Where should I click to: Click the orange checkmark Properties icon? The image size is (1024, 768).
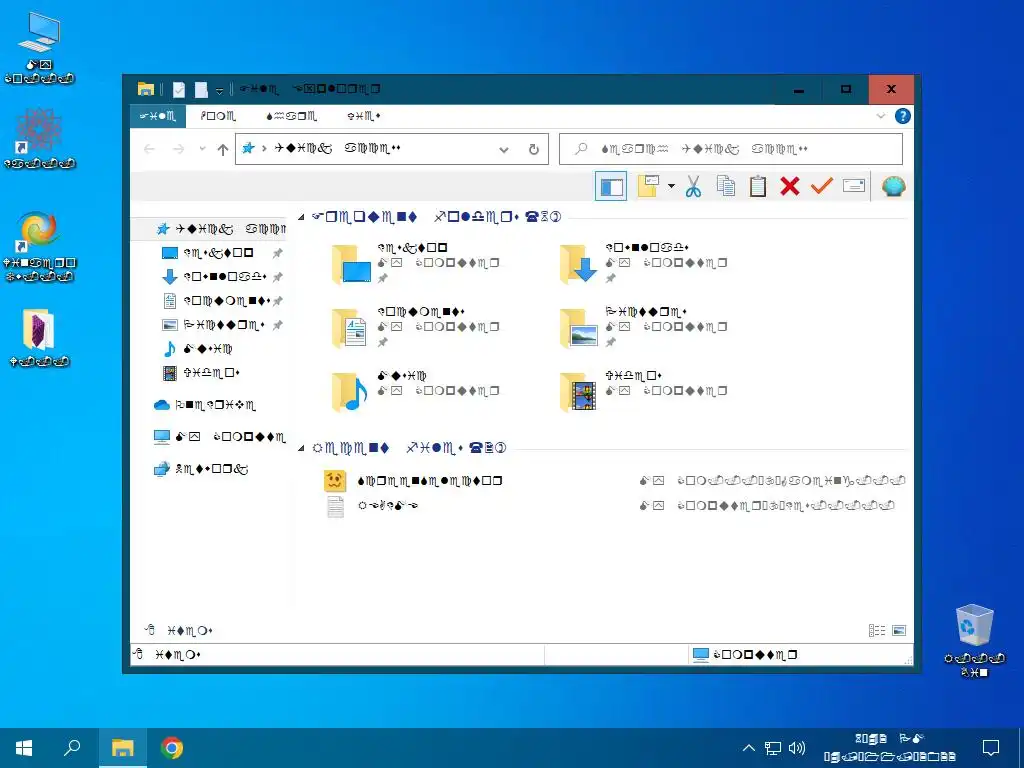click(x=822, y=187)
